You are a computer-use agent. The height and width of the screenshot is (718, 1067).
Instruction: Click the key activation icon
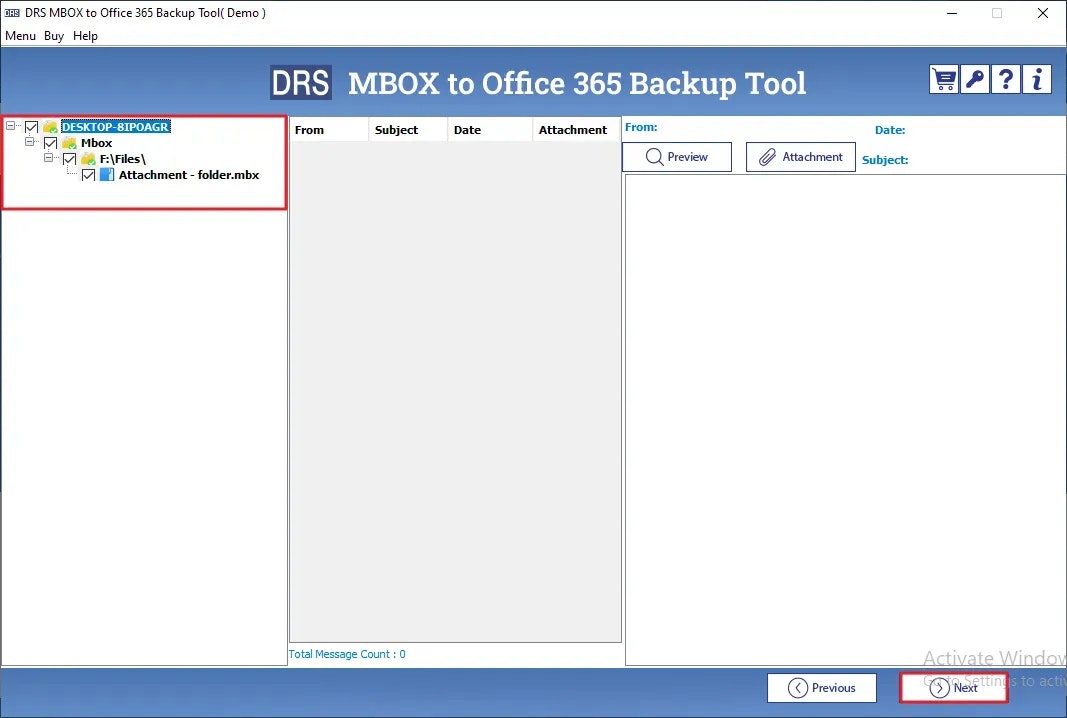click(x=974, y=80)
